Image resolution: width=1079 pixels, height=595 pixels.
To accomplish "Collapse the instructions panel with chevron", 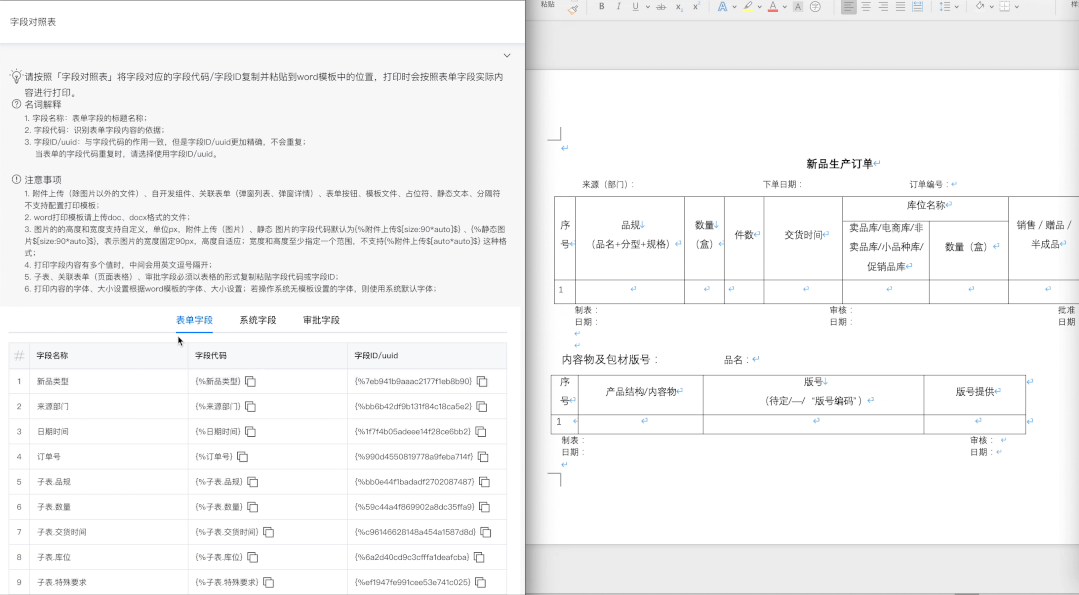I will 507,56.
